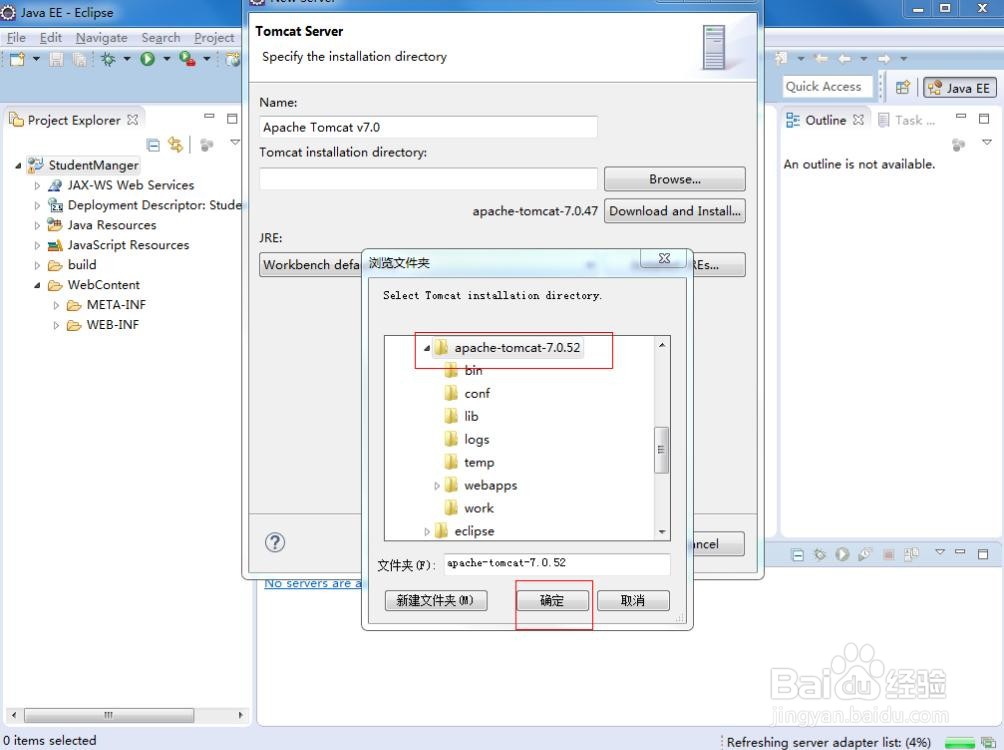Click the Debug bug toolbar icon
This screenshot has width=1004, height=750.
coord(108,59)
